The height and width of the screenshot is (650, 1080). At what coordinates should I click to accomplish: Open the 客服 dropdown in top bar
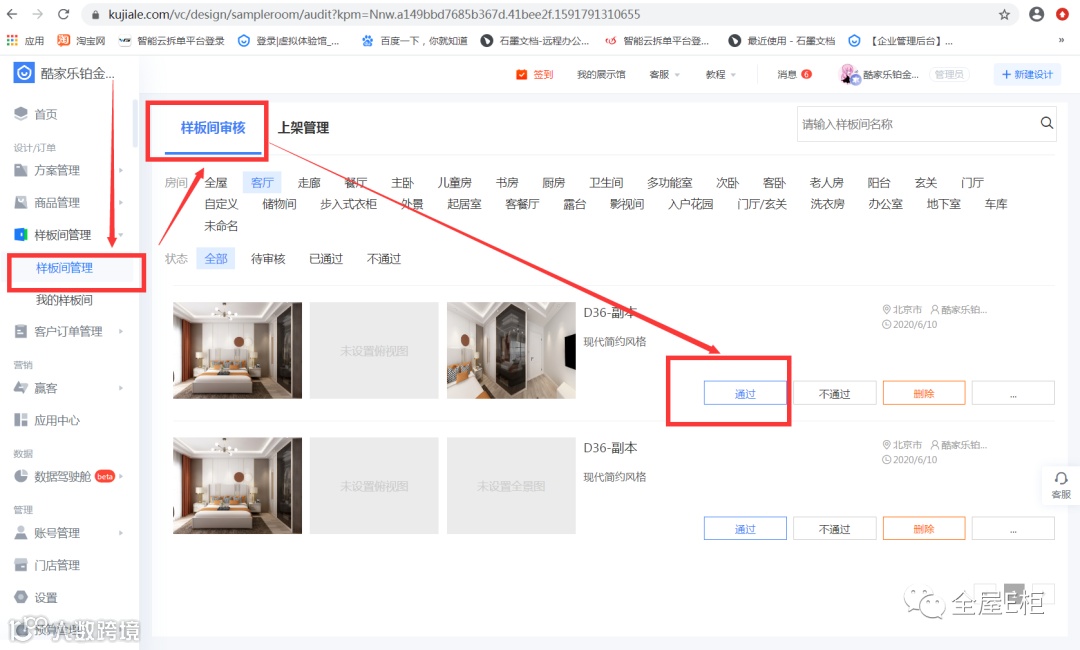click(664, 74)
